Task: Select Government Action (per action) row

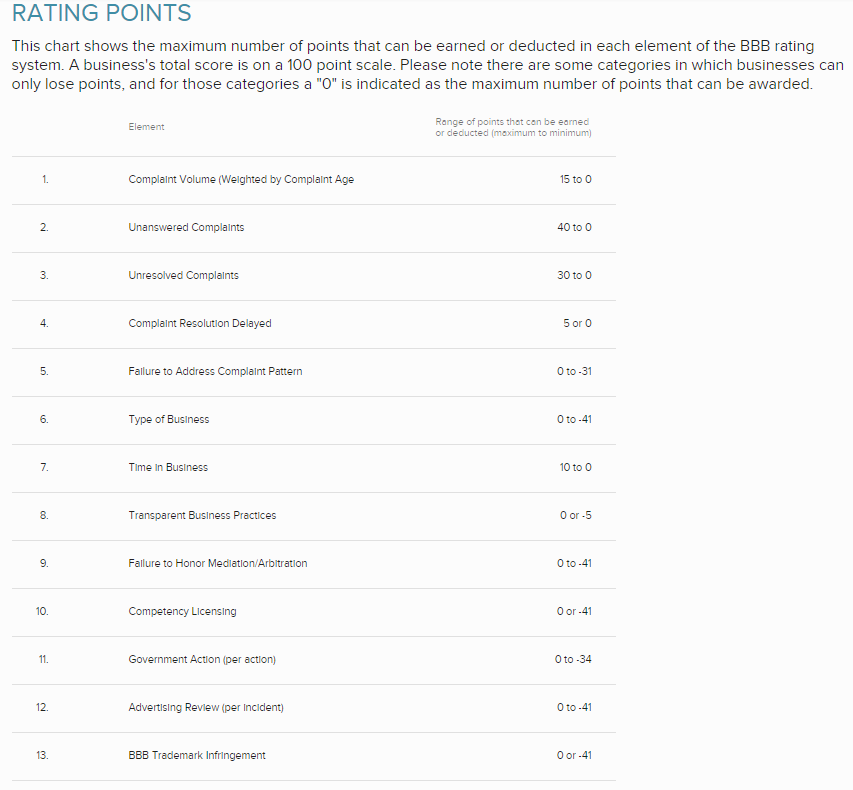Action: pos(314,659)
